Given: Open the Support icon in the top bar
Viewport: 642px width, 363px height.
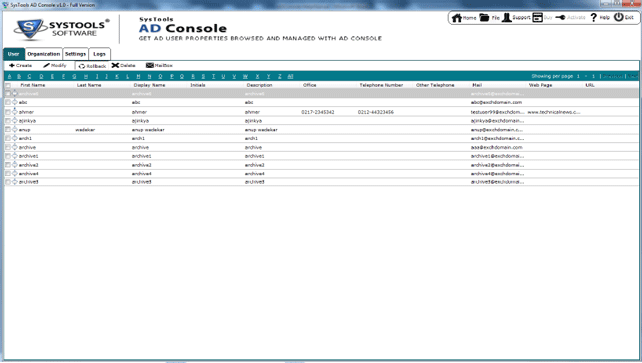Looking at the screenshot, I should 507,17.
